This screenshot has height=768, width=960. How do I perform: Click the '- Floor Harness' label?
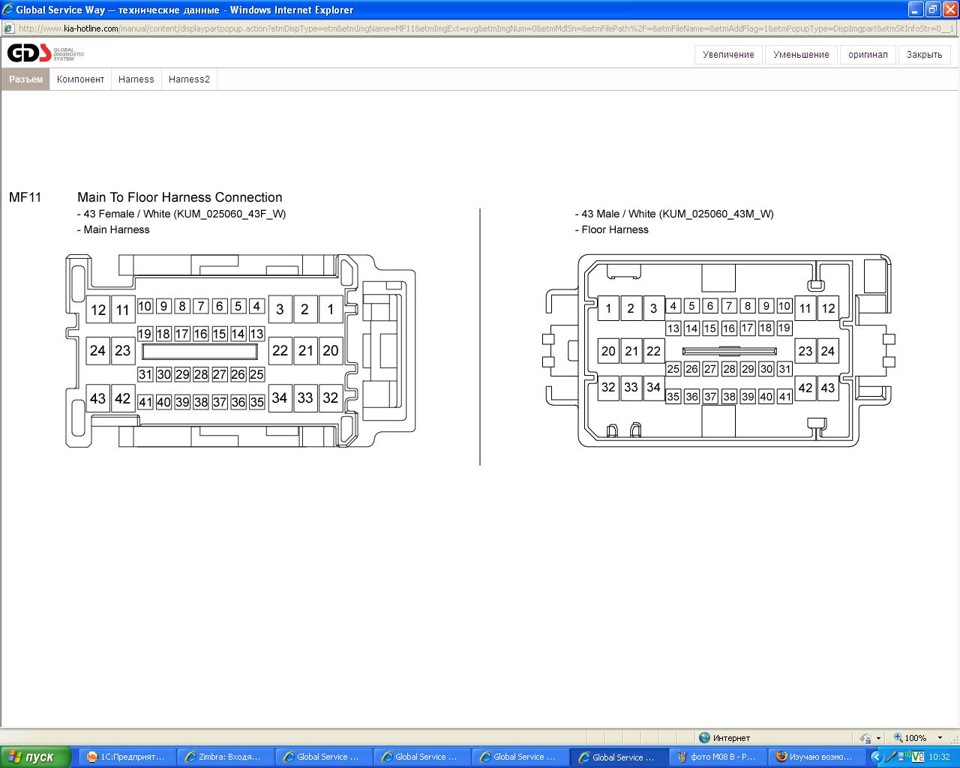tap(612, 230)
